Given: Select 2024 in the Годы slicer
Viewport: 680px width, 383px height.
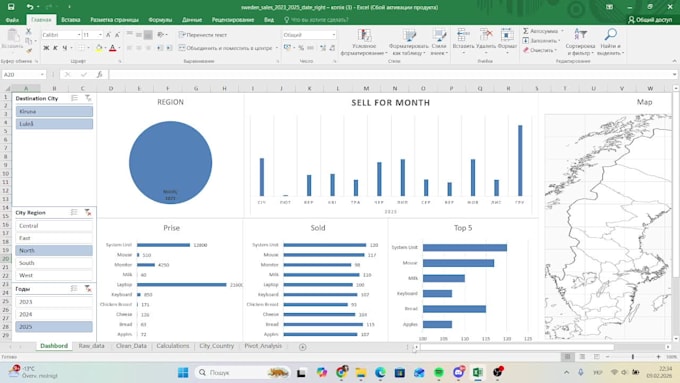Looking at the screenshot, I should tap(54, 314).
